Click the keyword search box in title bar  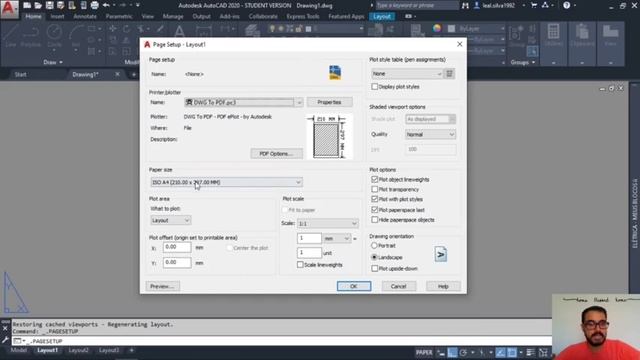point(417,5)
